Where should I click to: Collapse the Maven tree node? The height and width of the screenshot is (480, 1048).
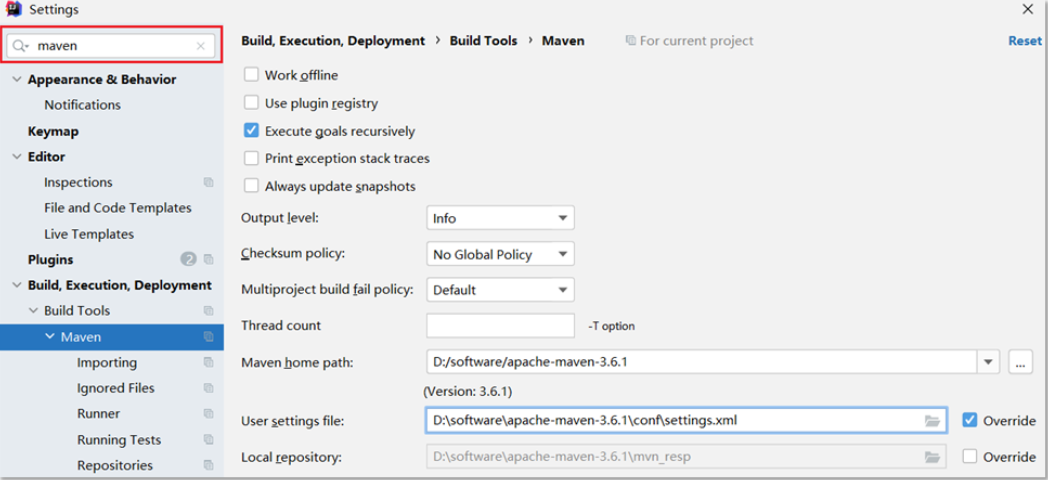click(x=50, y=337)
